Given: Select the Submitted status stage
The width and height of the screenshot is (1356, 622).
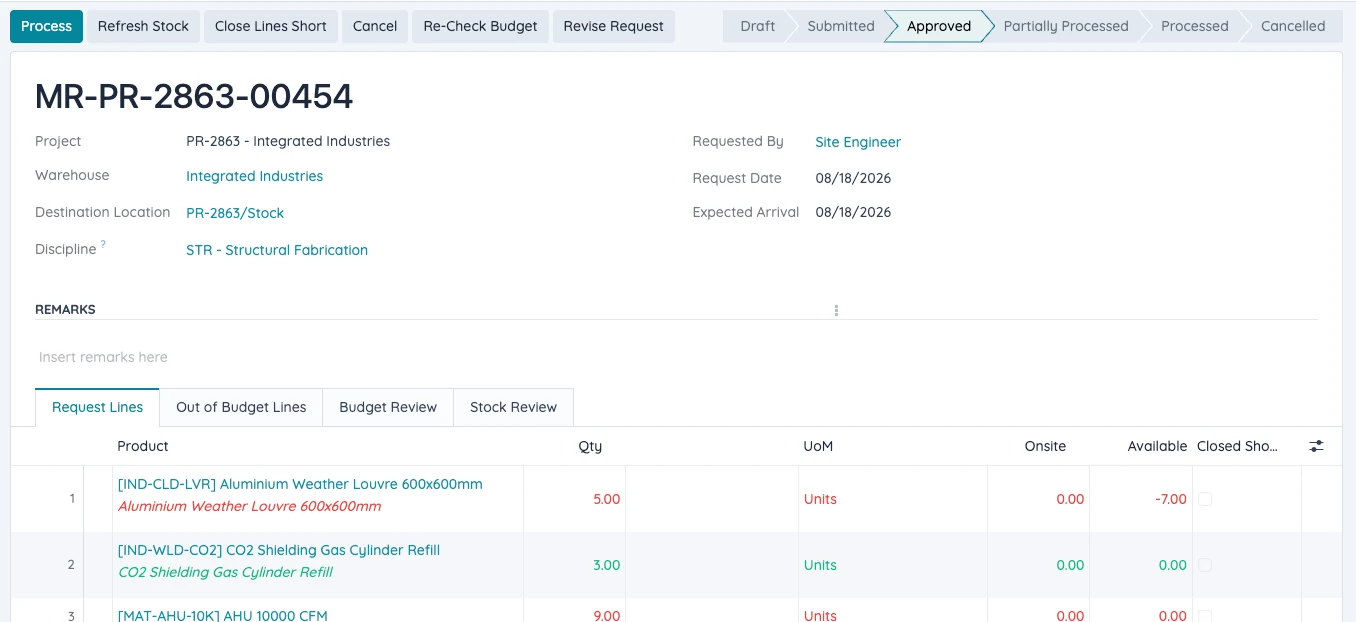Looking at the screenshot, I should (840, 26).
